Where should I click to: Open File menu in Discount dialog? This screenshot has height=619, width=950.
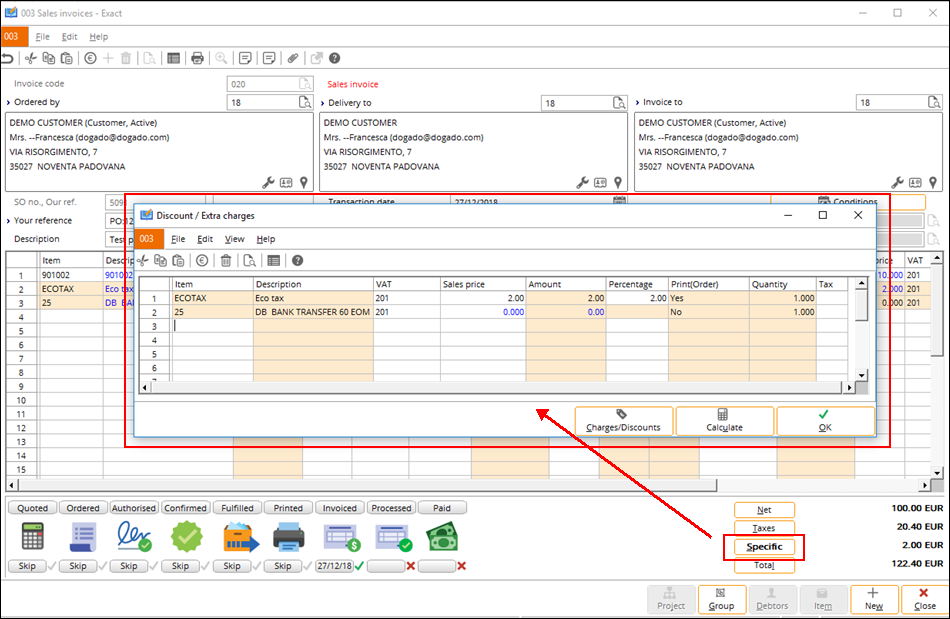click(x=178, y=239)
